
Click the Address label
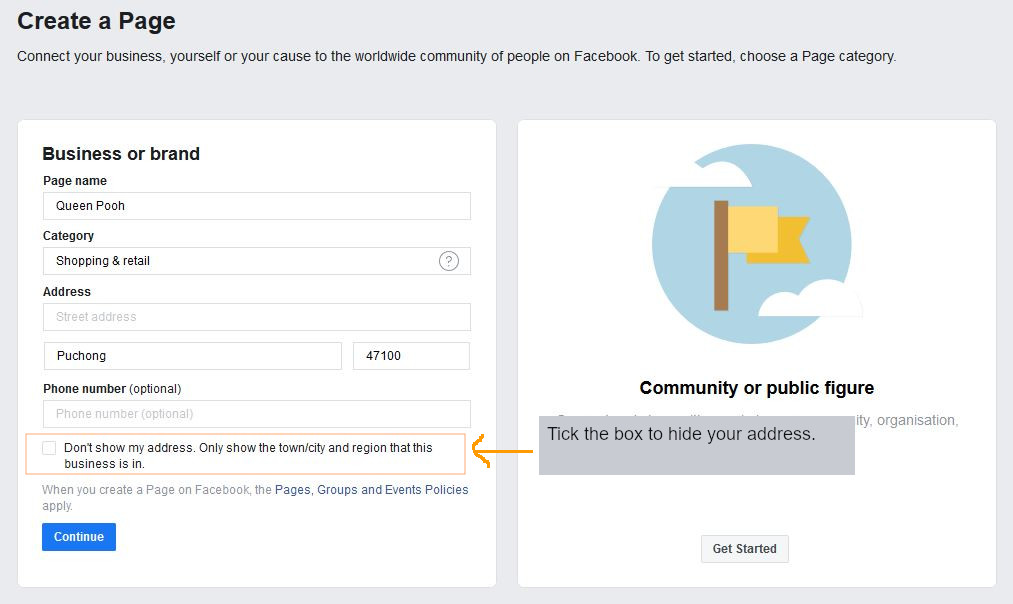click(x=67, y=291)
